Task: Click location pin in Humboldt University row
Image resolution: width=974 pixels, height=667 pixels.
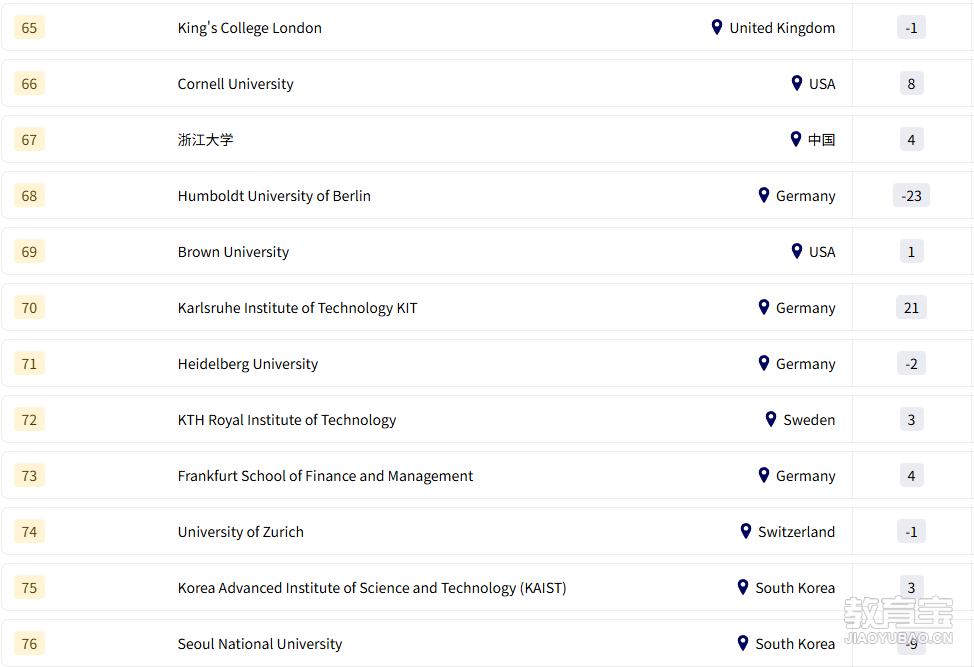Action: [x=763, y=195]
